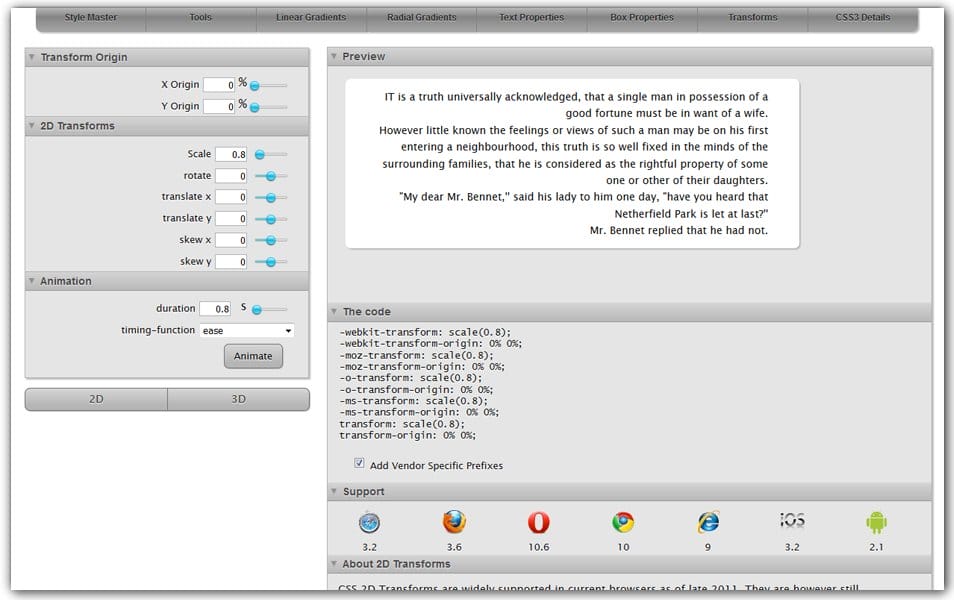
Task: Toggle Add Vendor Specific Prefixes checkbox
Action: click(x=360, y=464)
